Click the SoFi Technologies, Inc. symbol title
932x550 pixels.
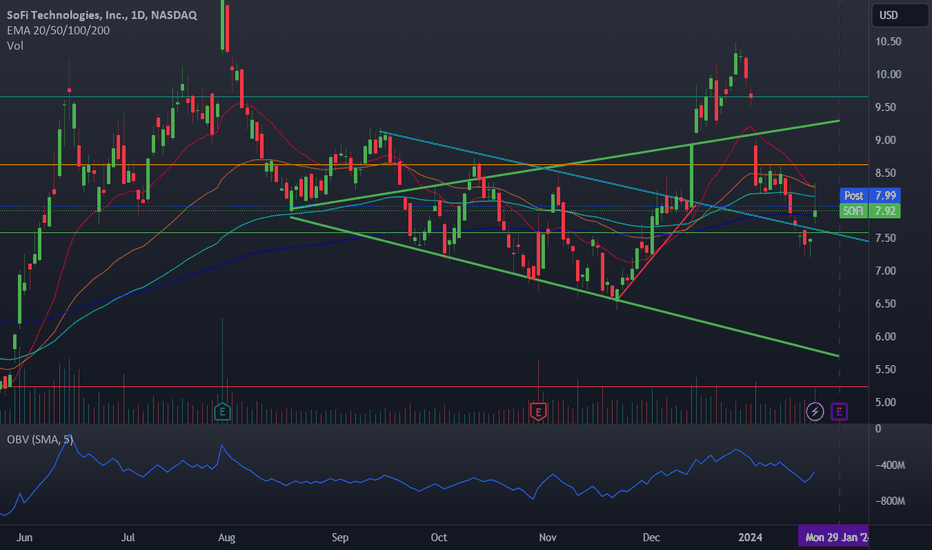point(102,15)
